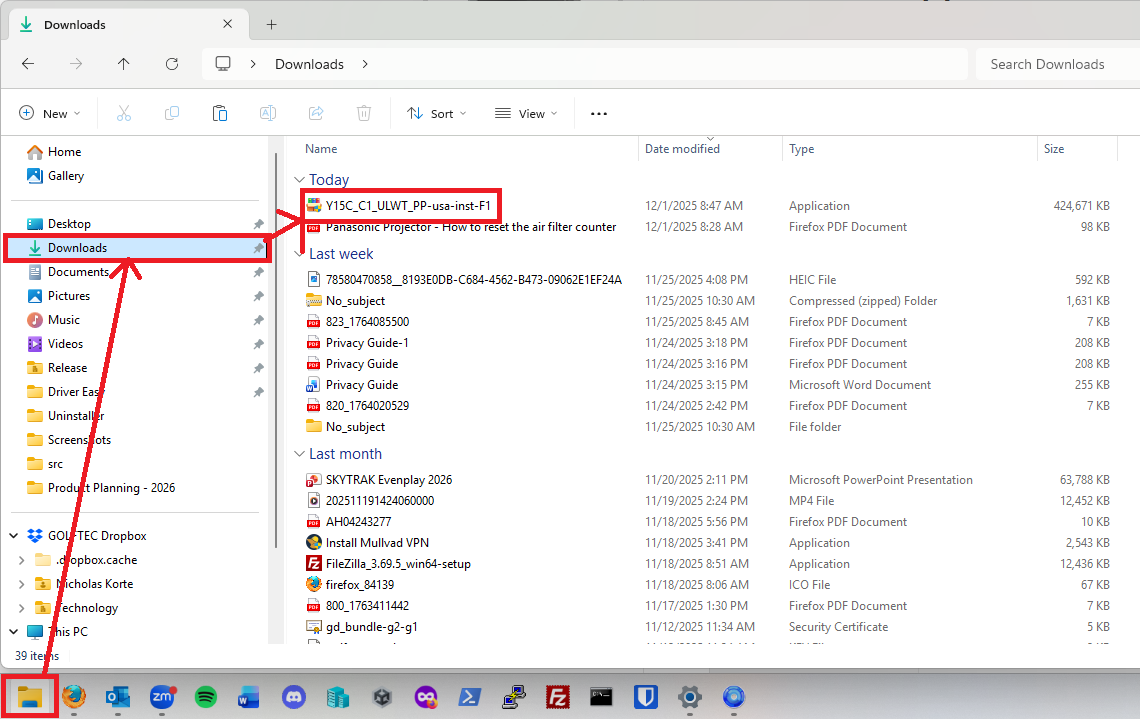1140x719 pixels.
Task: Click the Delete trash icon in toolbar
Action: [364, 113]
